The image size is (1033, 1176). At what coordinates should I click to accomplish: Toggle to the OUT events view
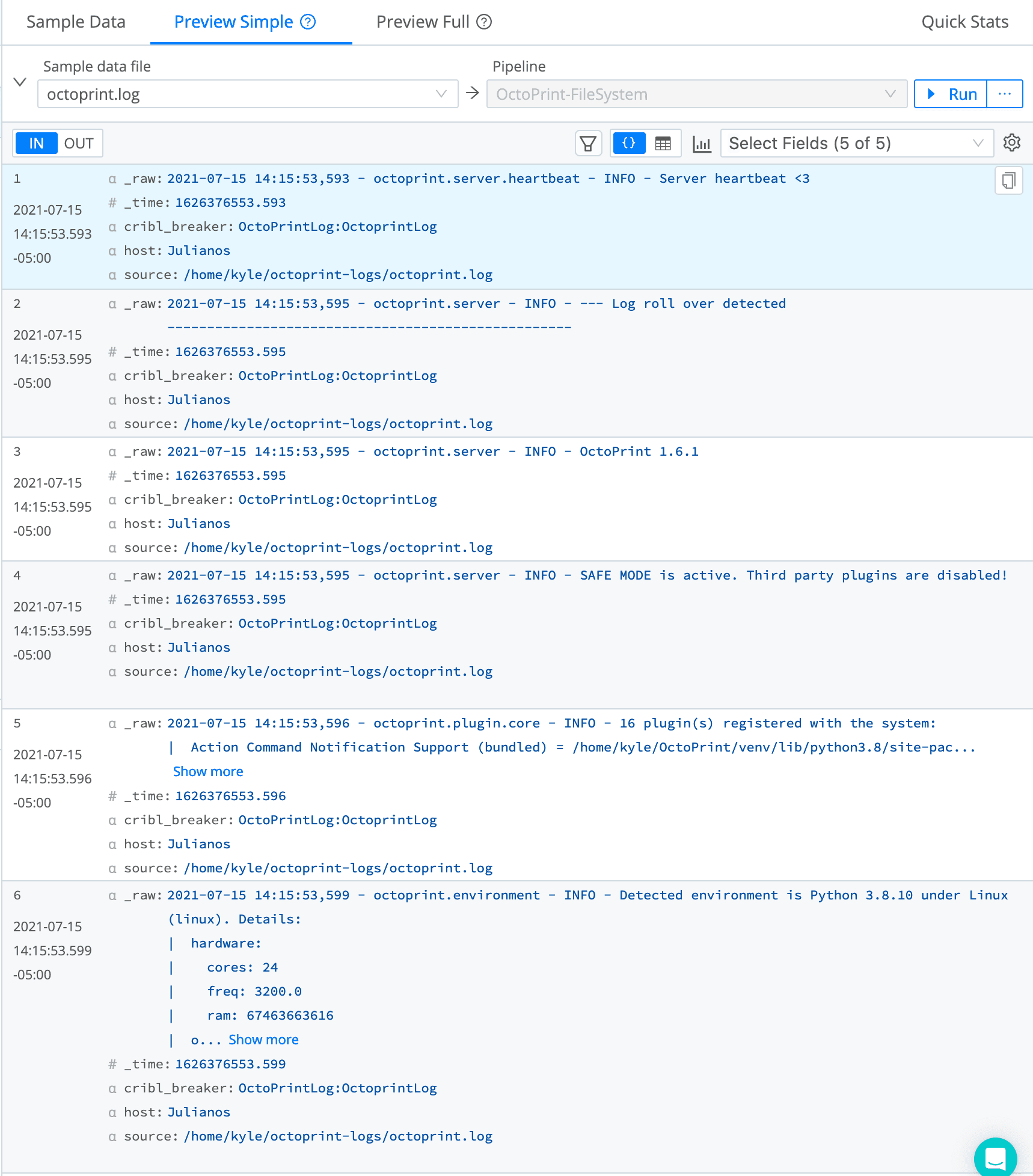click(79, 144)
